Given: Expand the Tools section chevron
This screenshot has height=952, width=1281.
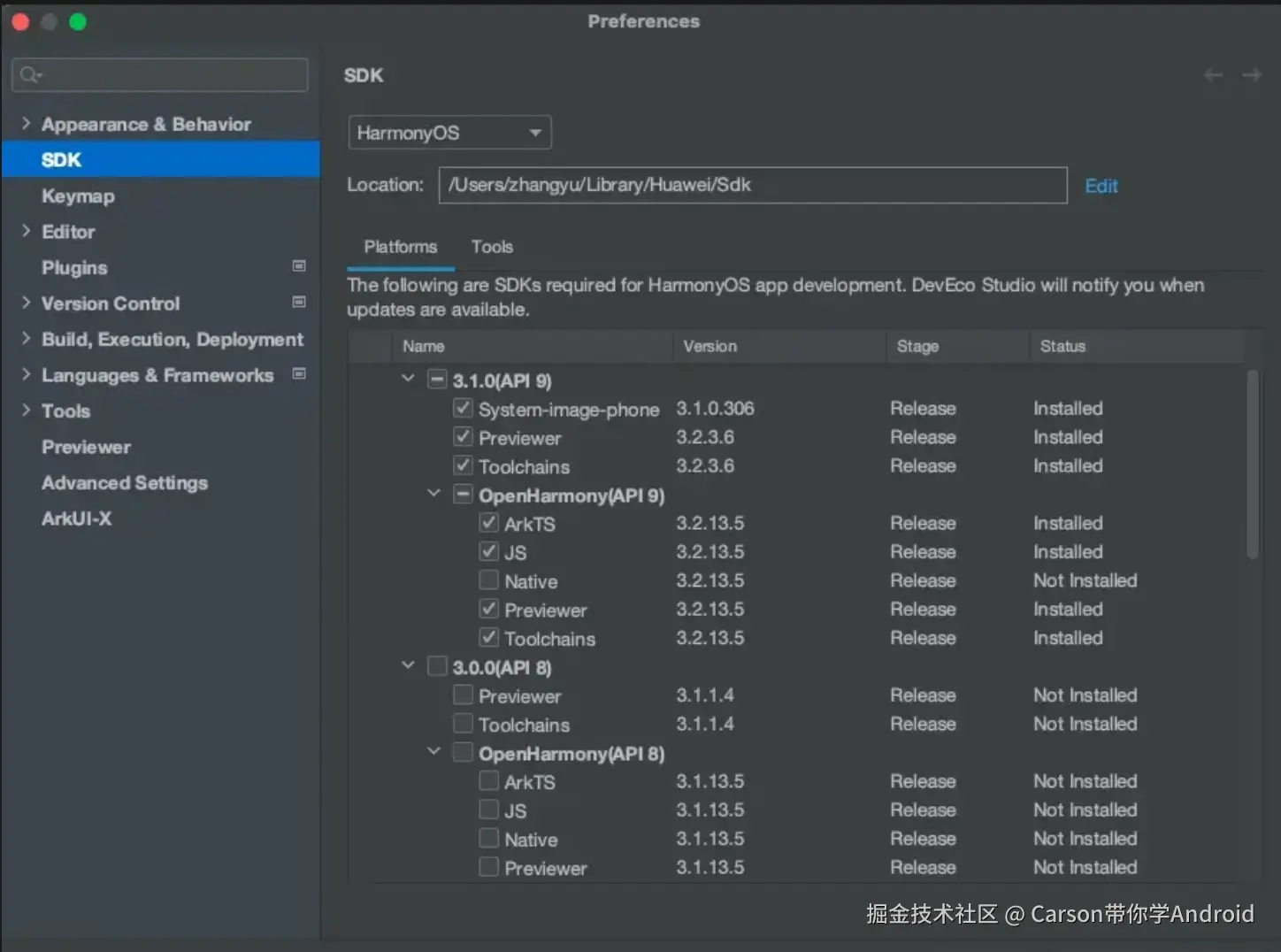Looking at the screenshot, I should (x=26, y=411).
